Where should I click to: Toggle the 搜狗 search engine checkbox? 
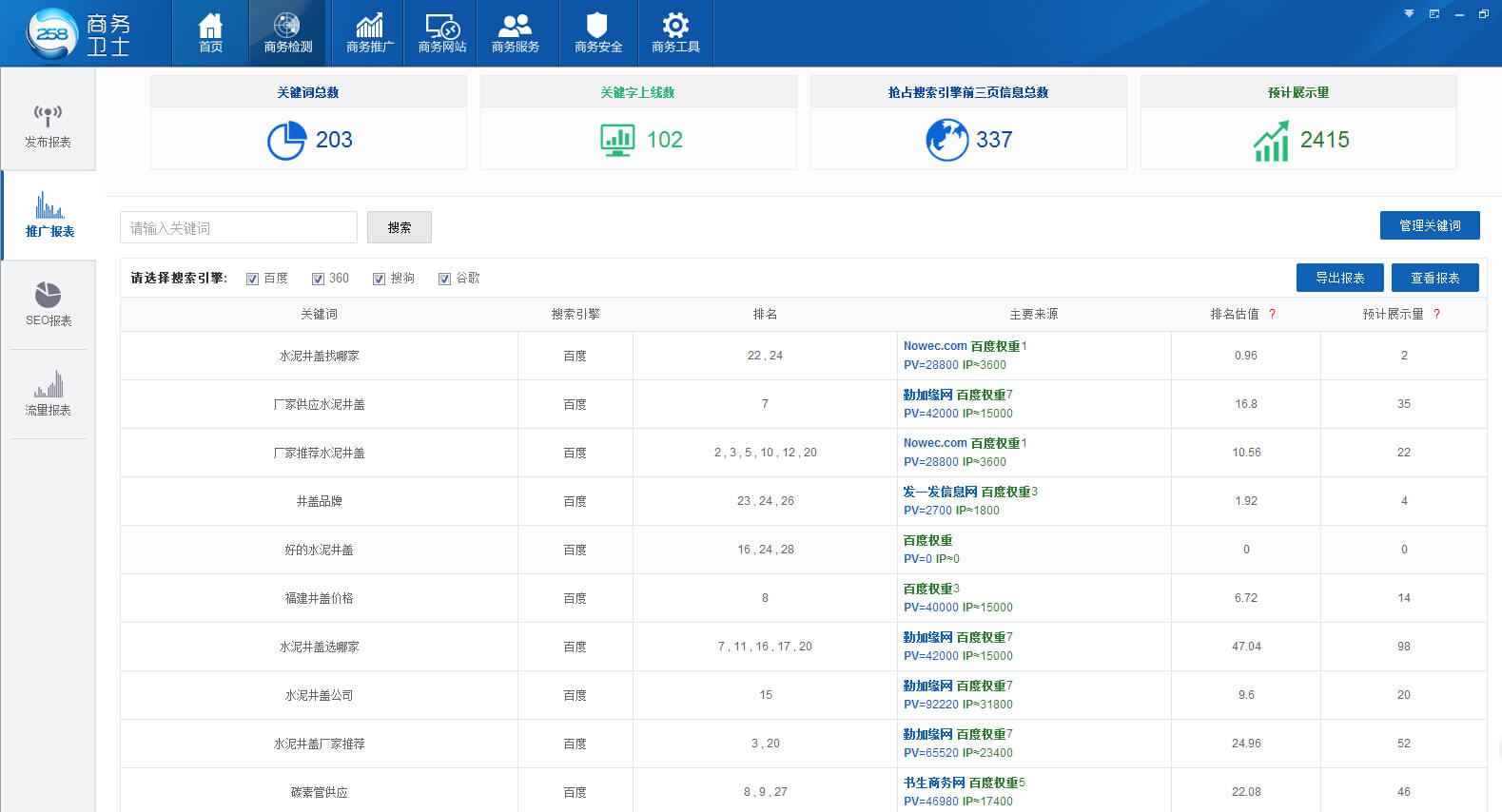pyautogui.click(x=379, y=279)
